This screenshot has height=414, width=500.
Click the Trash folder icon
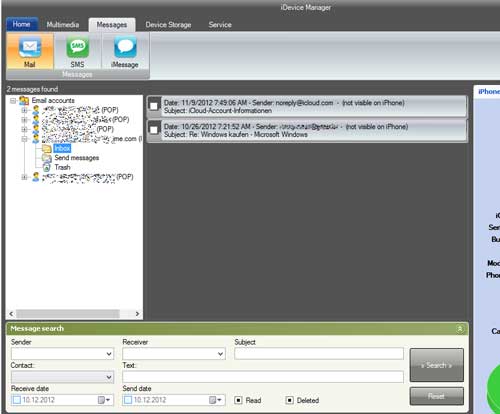(46, 167)
